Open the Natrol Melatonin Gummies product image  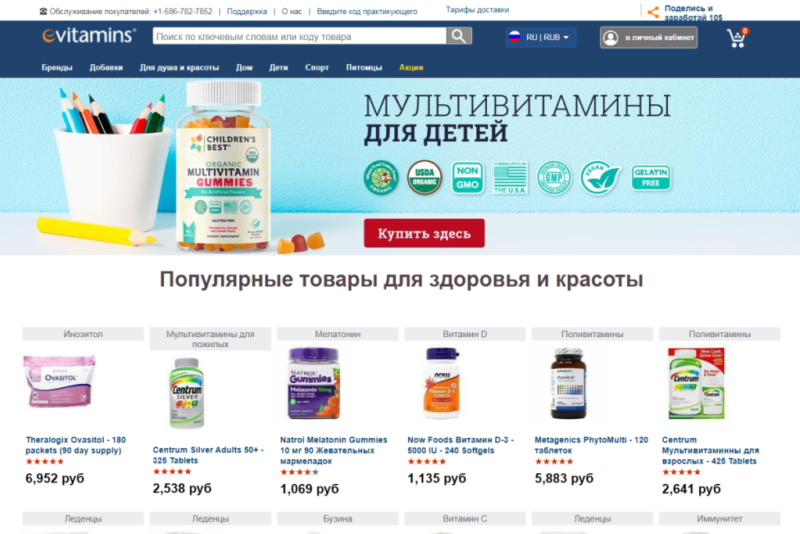pyautogui.click(x=314, y=383)
